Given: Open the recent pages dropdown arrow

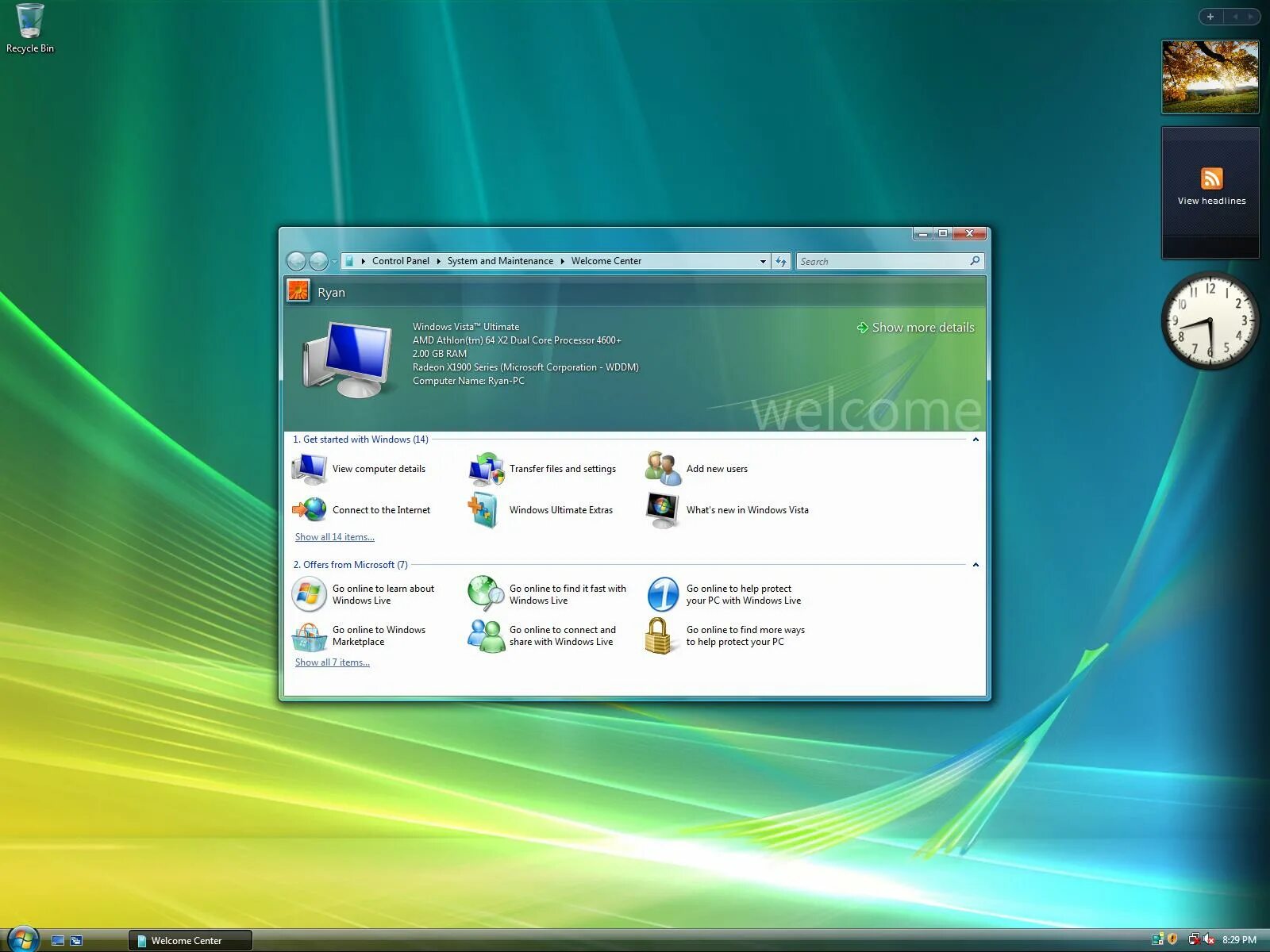Looking at the screenshot, I should 334,261.
